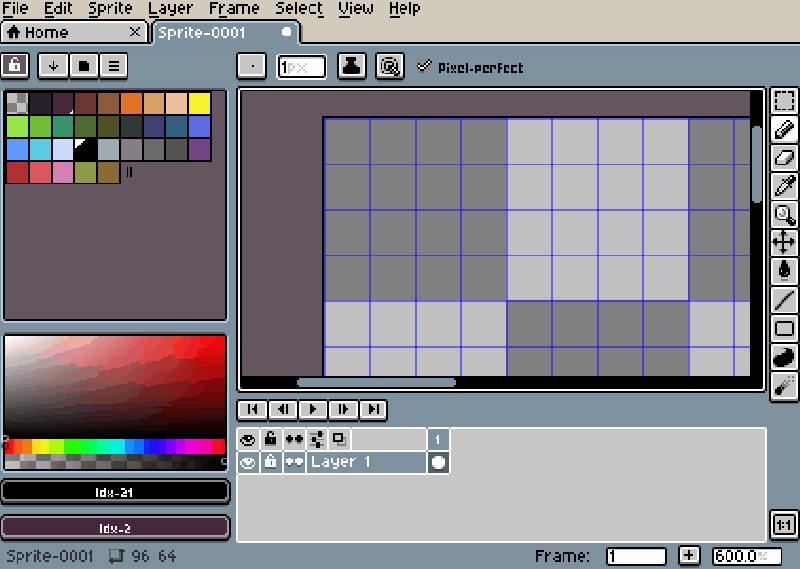Select the Paint Bucket tool

[784, 271]
